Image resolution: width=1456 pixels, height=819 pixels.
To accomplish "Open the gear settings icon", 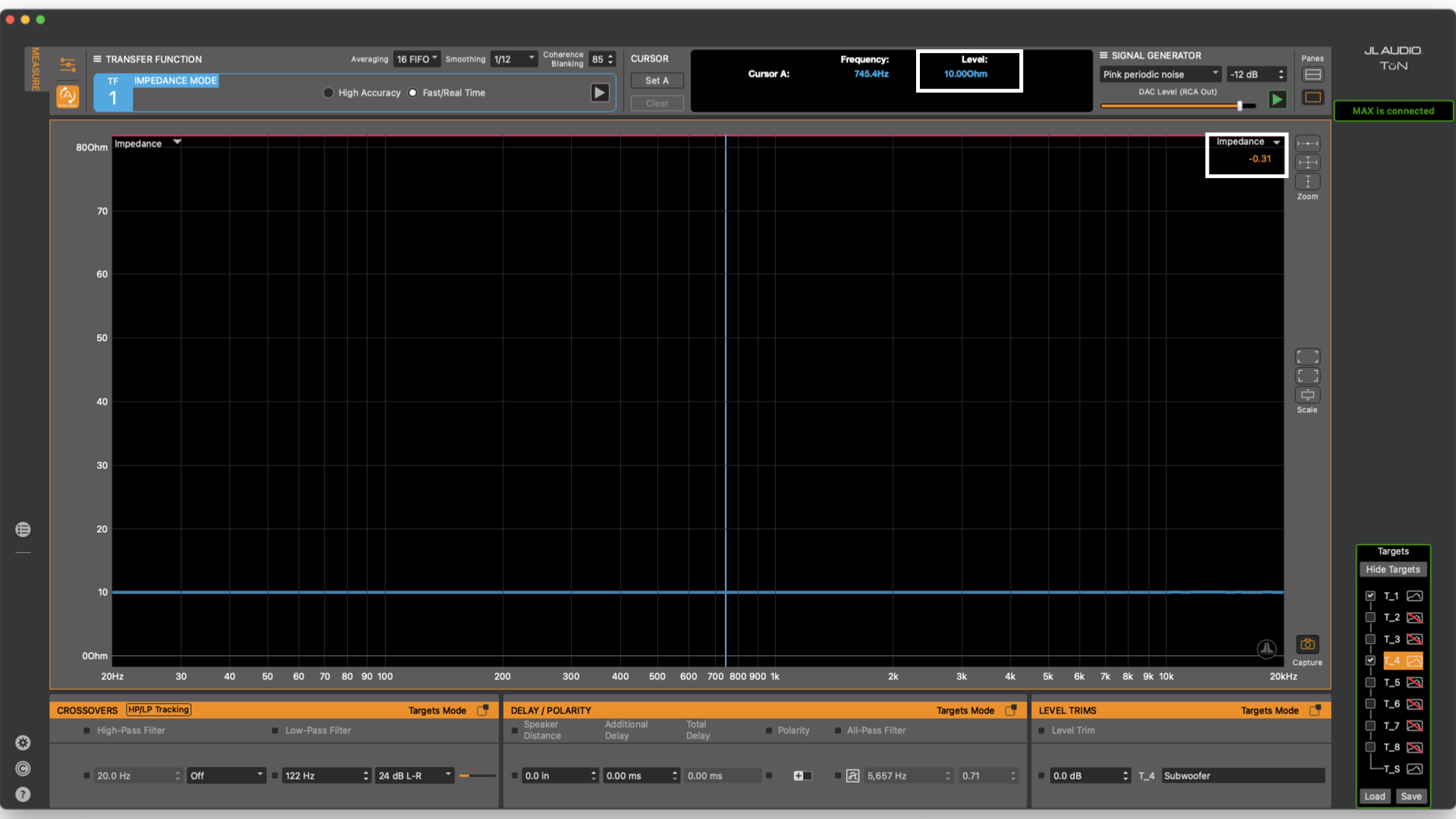I will [23, 743].
